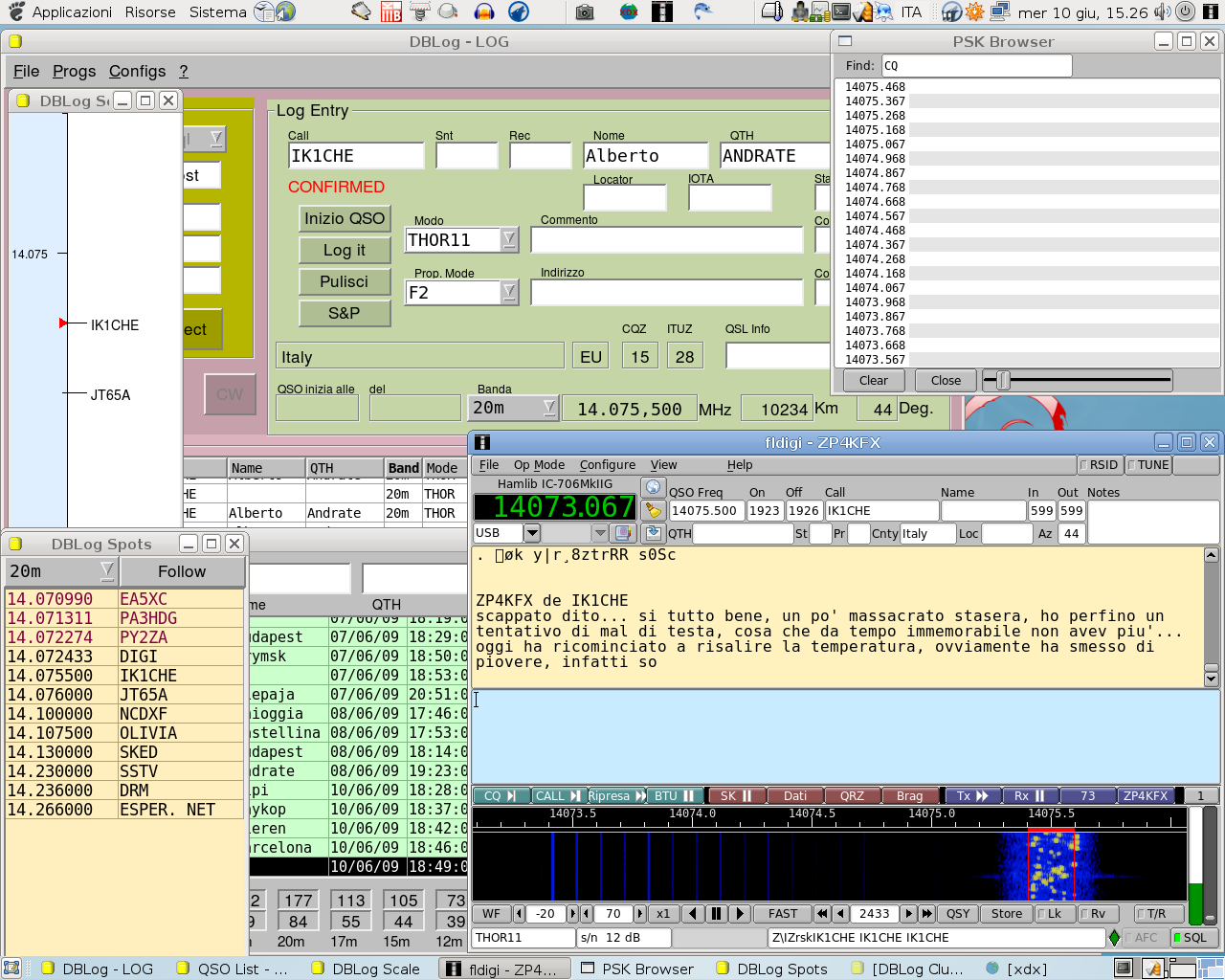Viewport: 1225px width, 980px height.
Task: Adjust the PSK Browser squelch slider
Action: point(1003,380)
